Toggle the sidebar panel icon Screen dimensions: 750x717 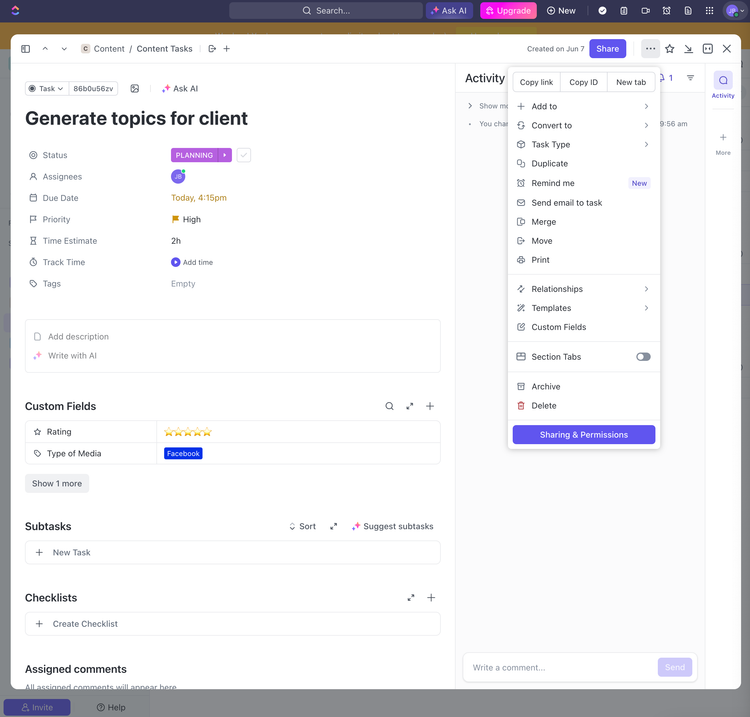(26, 49)
